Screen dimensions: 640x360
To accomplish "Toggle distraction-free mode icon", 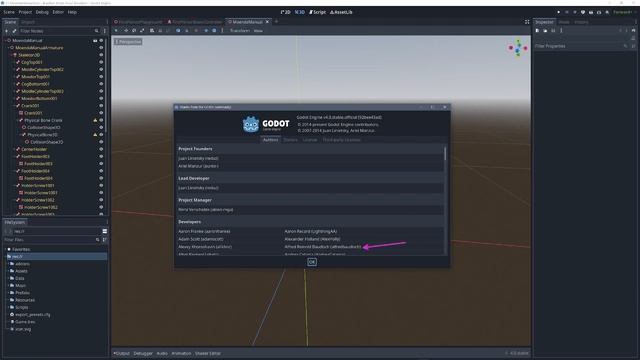I will pyautogui.click(x=527, y=22).
